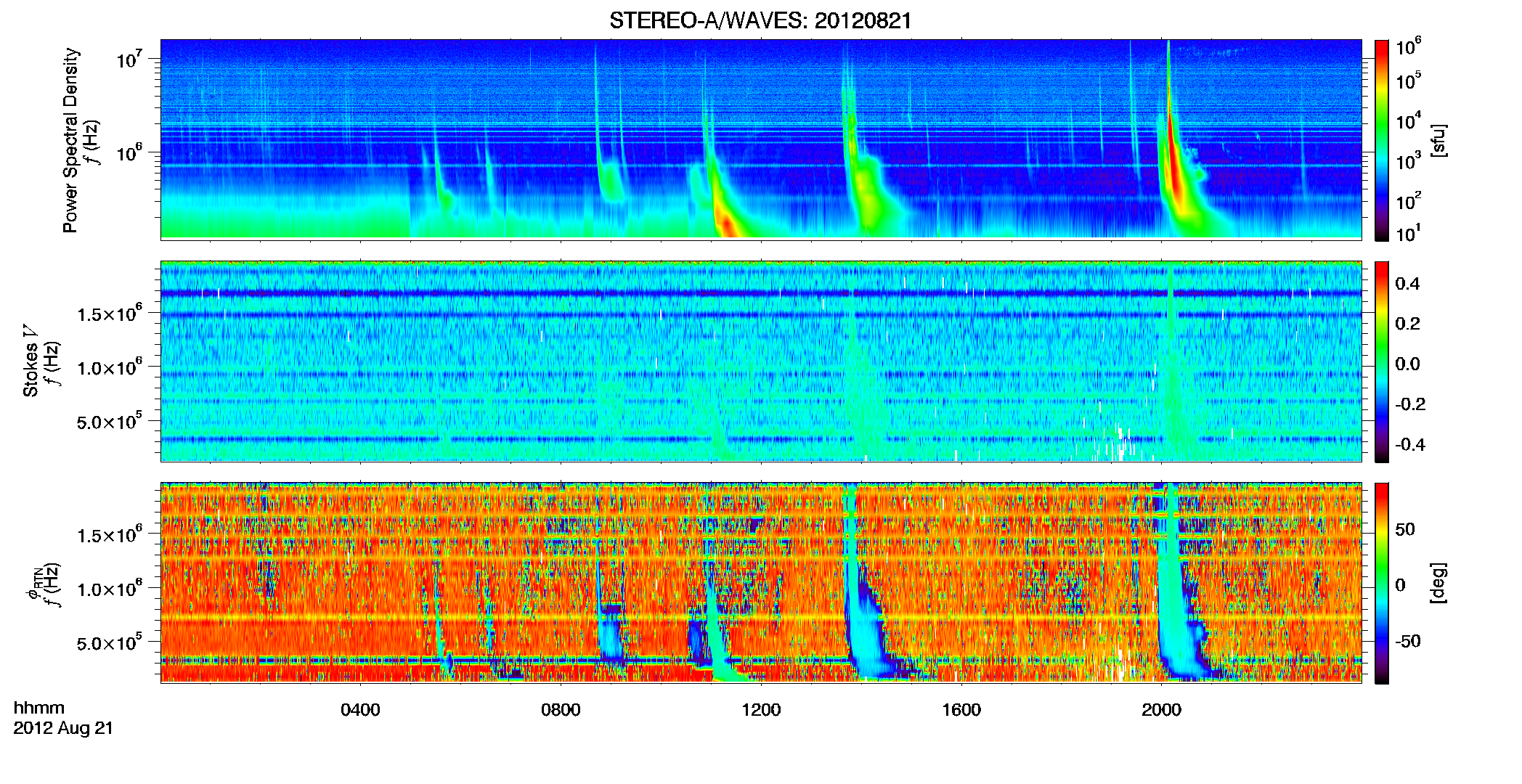Click the 0400 time axis label
The image size is (1522, 784).
coord(360,710)
